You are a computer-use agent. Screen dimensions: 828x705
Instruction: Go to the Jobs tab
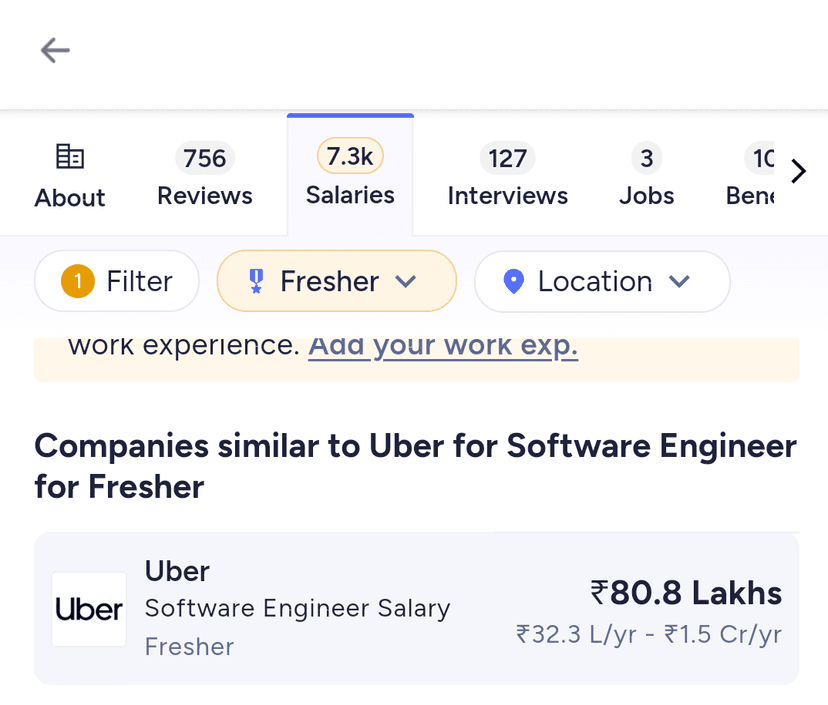(646, 176)
